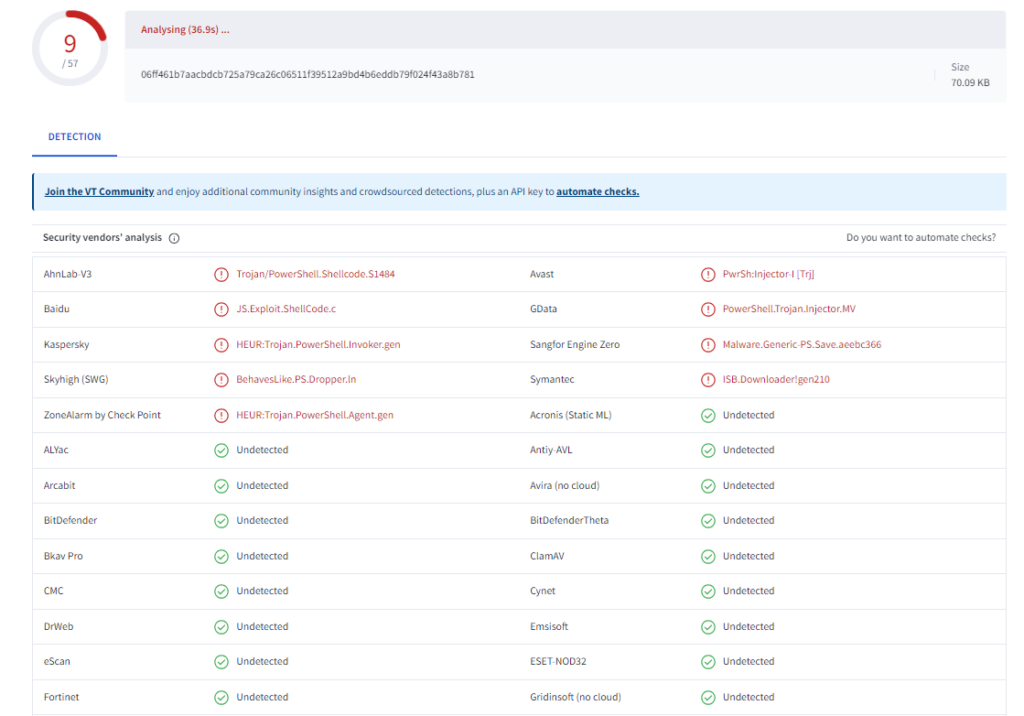Click the detection score circle showing 9/57
Viewport: 1024px width, 716px height.
(70, 48)
